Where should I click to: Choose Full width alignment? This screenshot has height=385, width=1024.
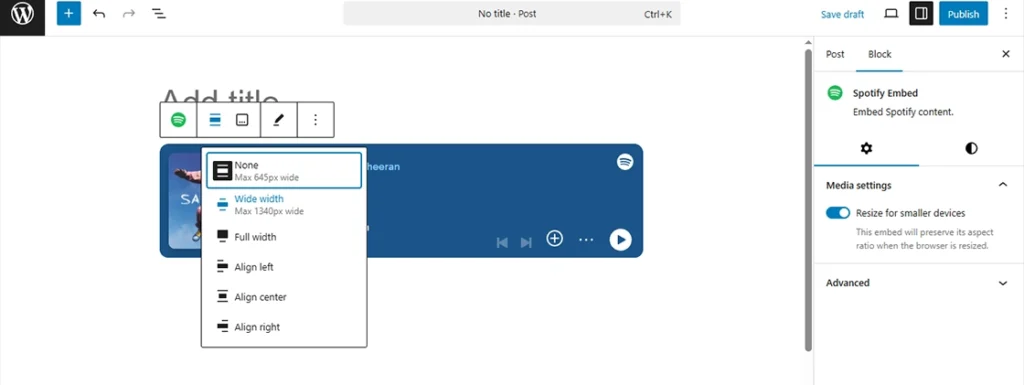(284, 237)
